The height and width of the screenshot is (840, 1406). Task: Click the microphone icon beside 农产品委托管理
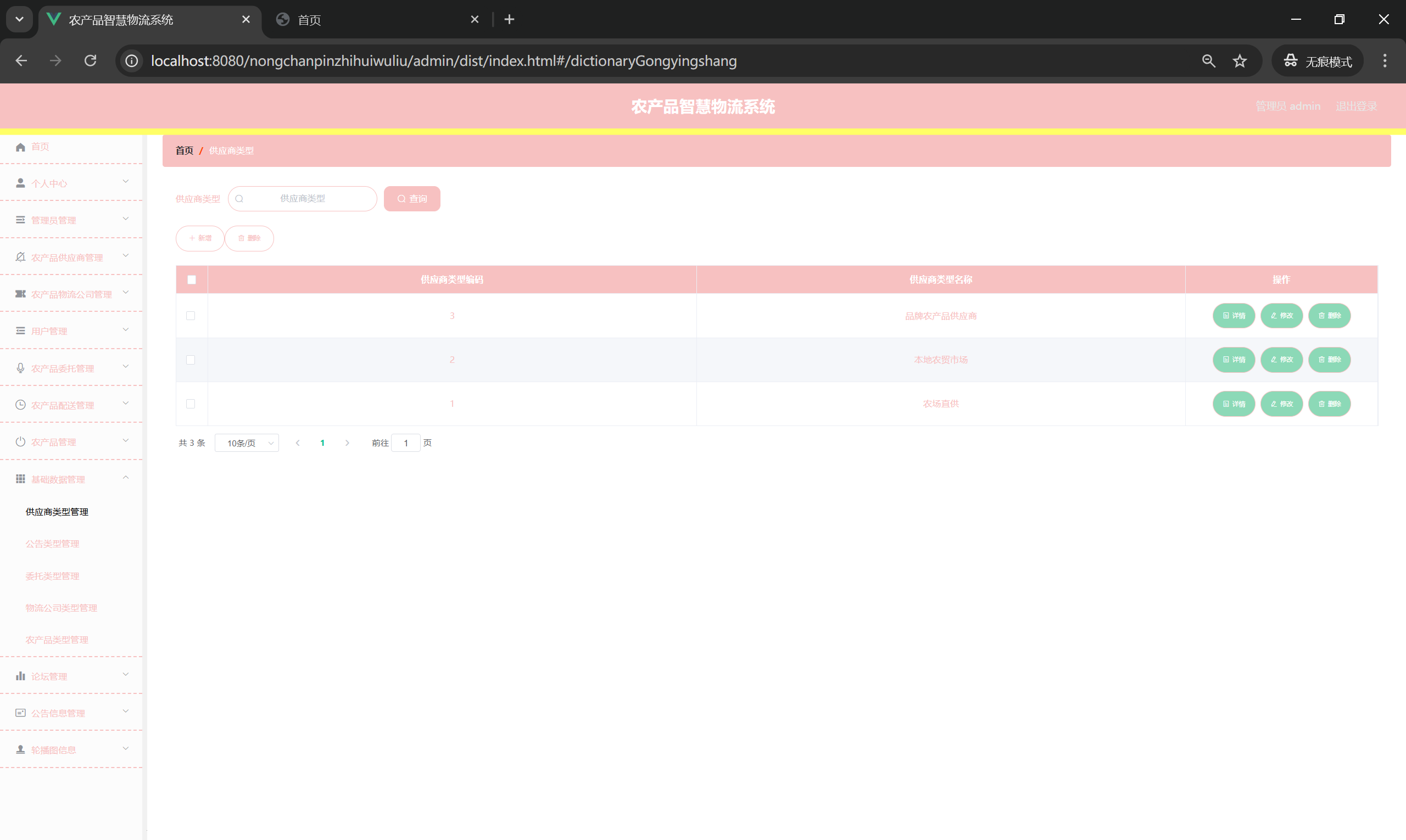pyautogui.click(x=20, y=368)
